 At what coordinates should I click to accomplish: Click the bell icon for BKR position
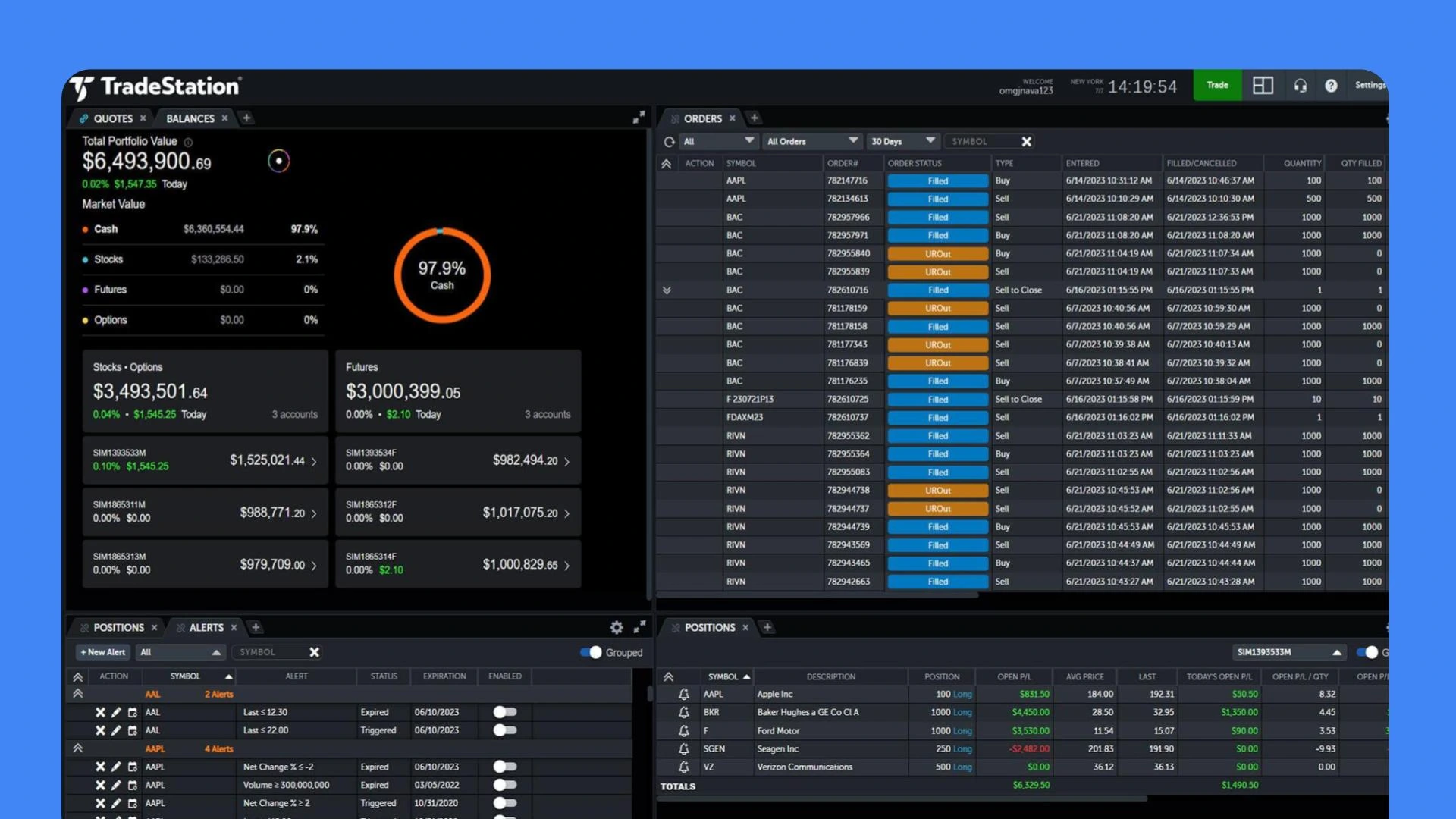point(683,713)
